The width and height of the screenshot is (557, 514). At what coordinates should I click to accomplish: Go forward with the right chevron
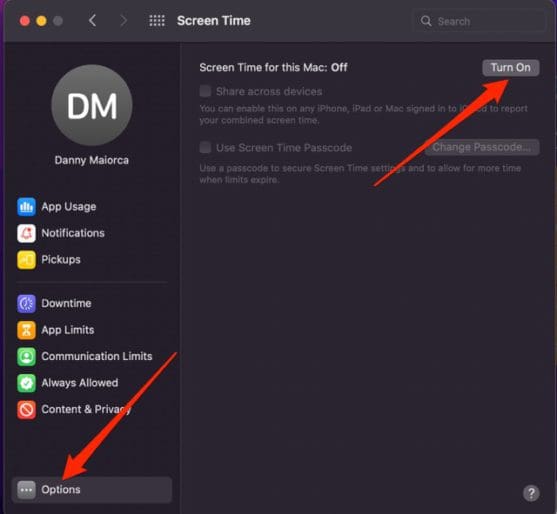123,21
